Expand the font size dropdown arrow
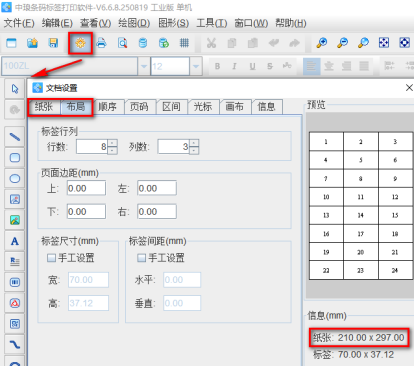Viewport: 415px width, 367px height. pos(196,66)
